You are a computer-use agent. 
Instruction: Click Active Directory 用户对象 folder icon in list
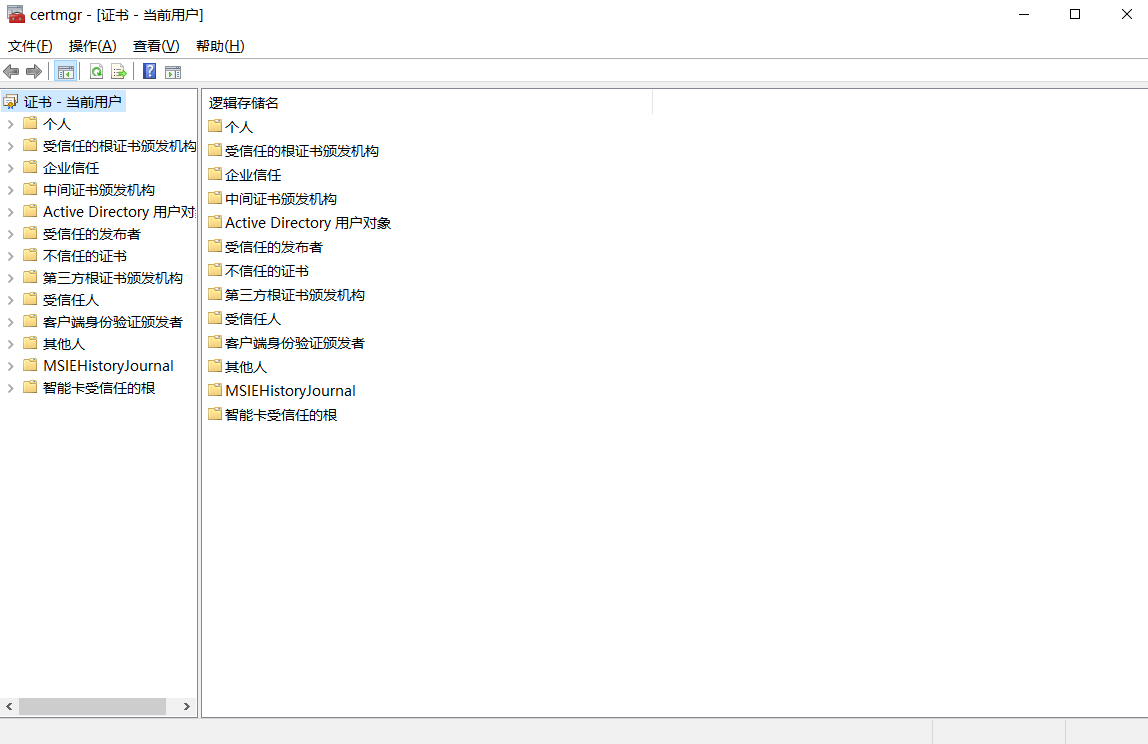(x=215, y=222)
